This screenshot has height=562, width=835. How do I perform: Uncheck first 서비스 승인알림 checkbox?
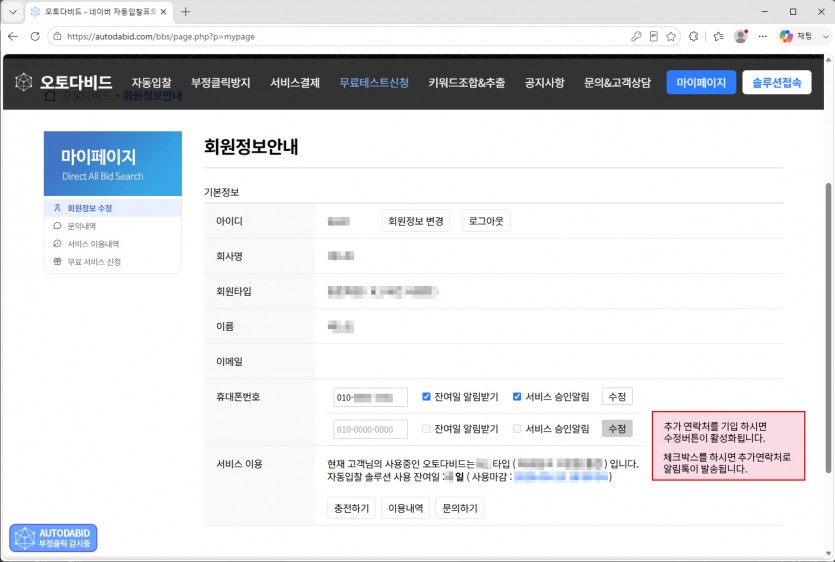pos(517,396)
